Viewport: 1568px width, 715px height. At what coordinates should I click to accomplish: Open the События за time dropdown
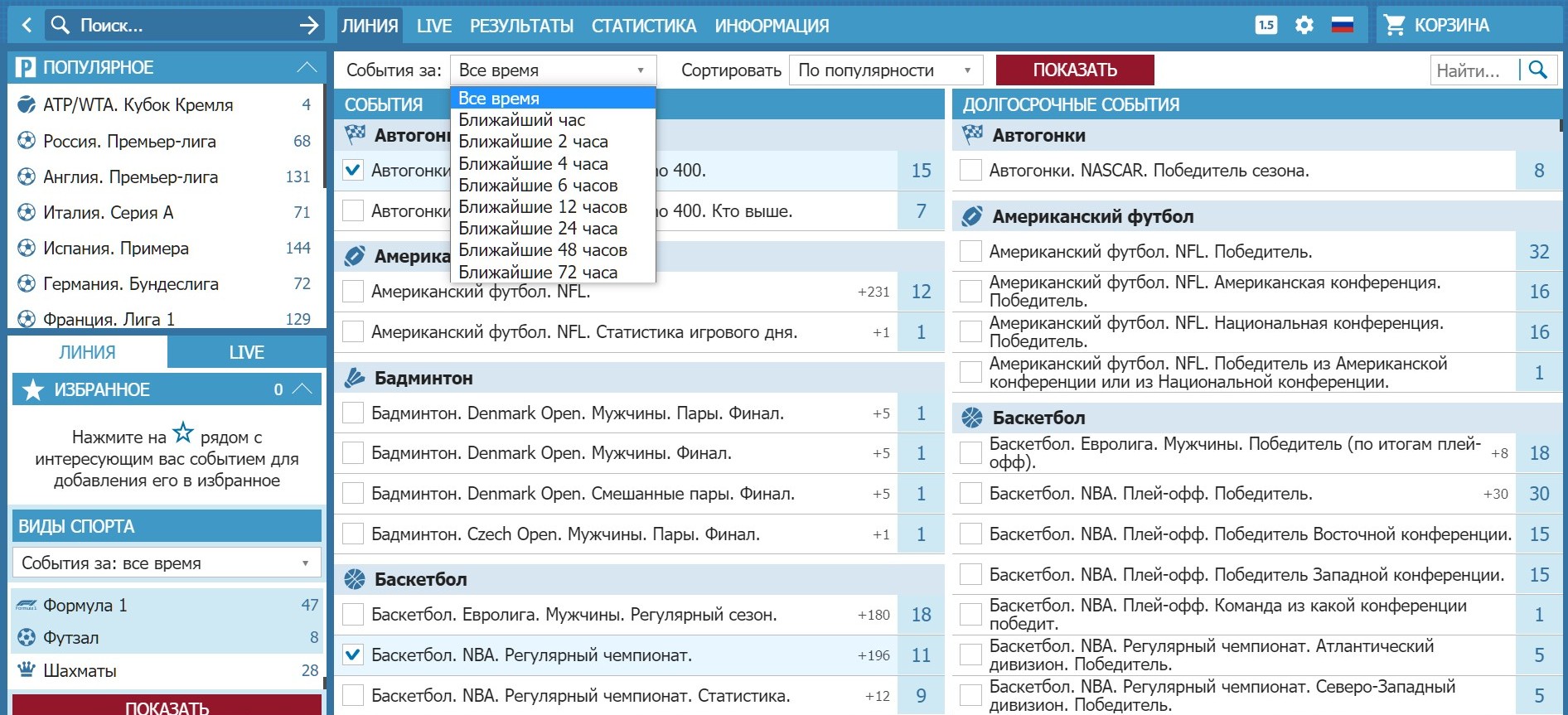[553, 70]
